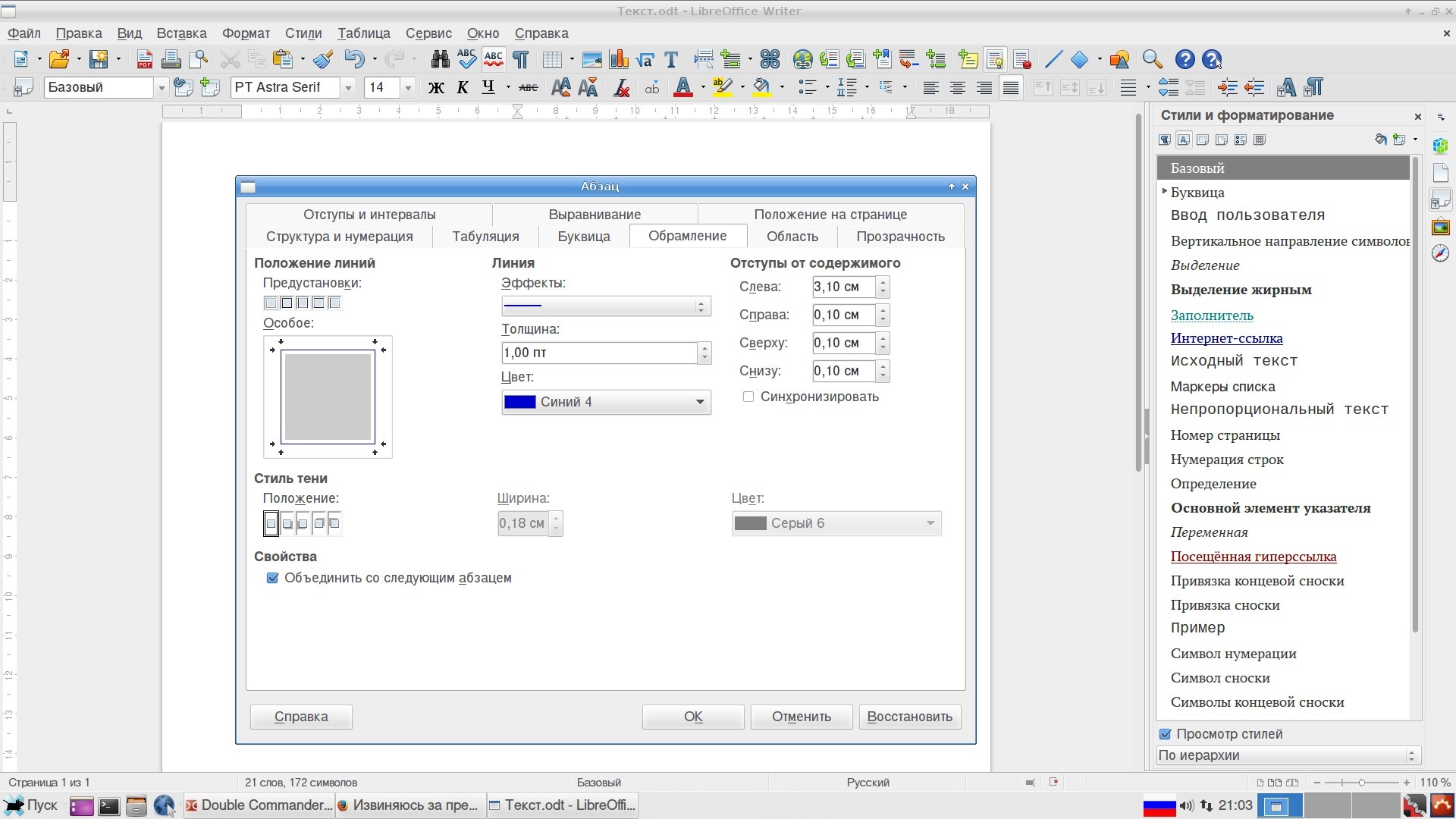Expand the Буквица style tree item
This screenshot has width=1456, height=819.
1164,192
